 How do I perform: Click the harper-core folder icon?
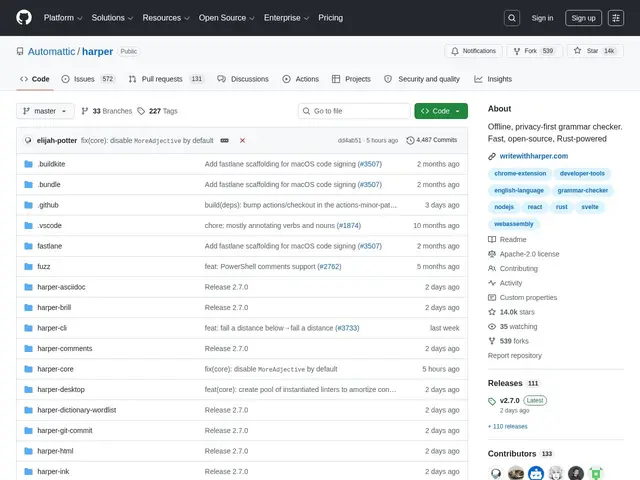[29, 369]
